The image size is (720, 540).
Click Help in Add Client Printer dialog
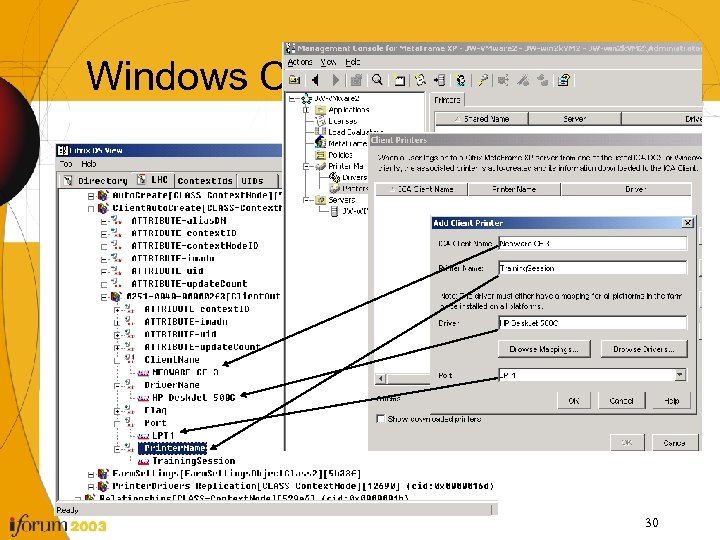(671, 400)
